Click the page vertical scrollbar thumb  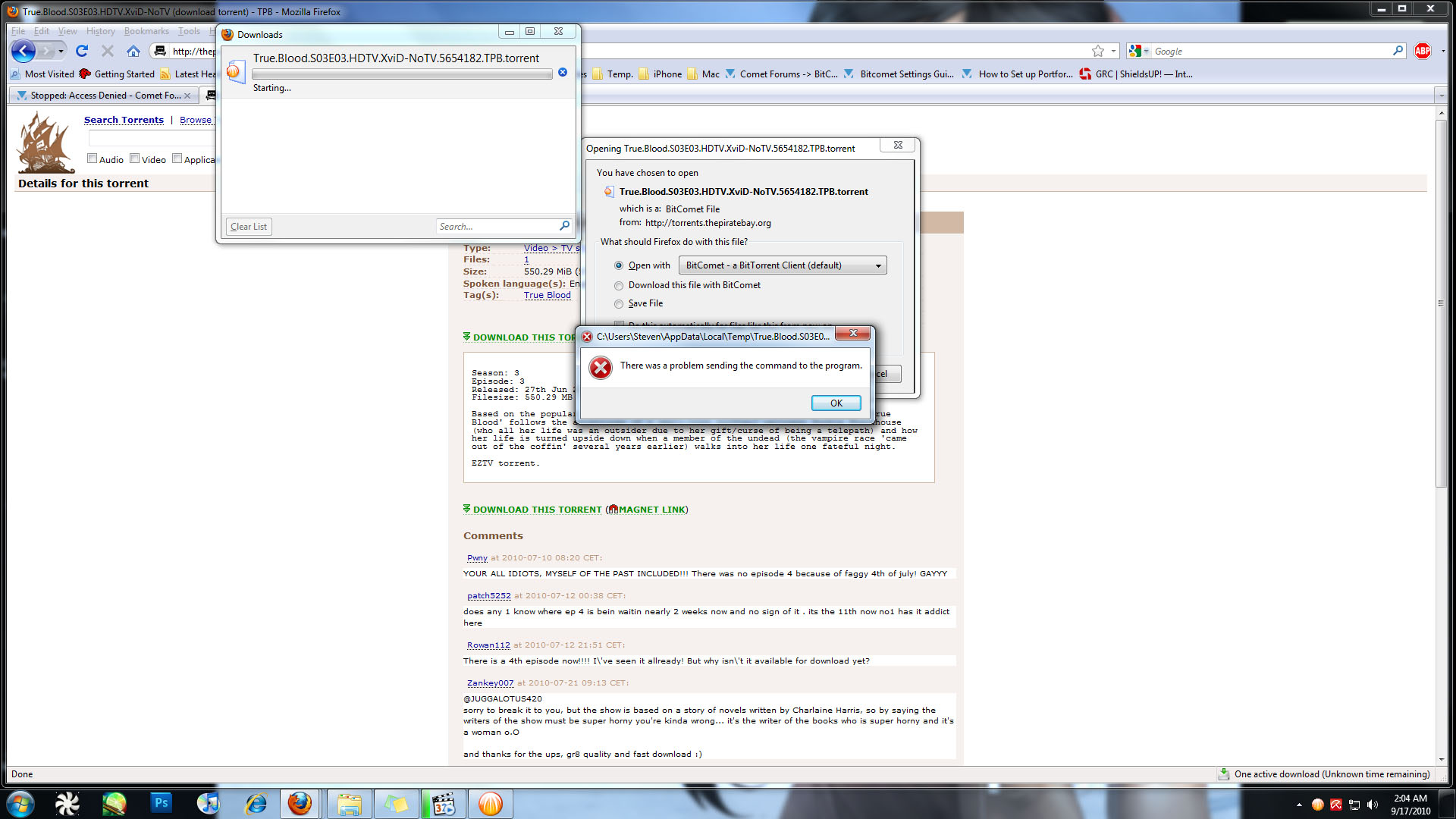[1441, 303]
